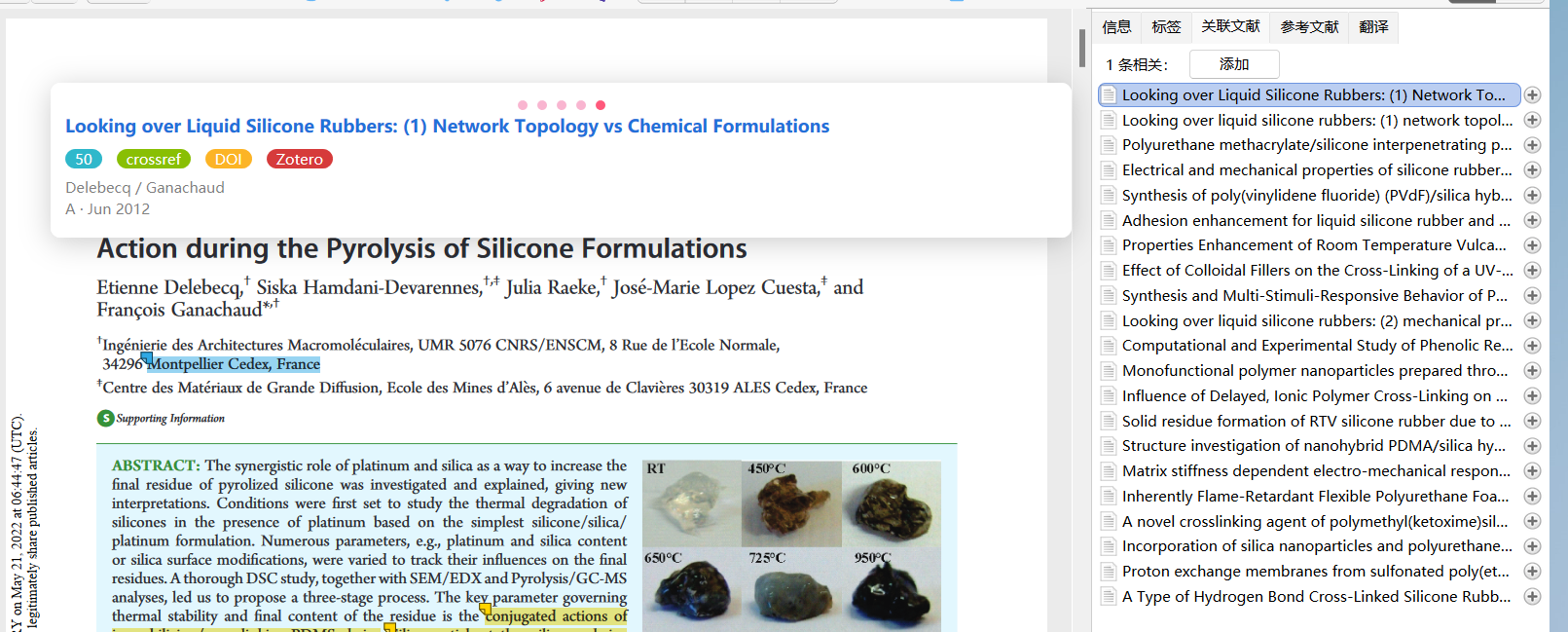Click the abstract pyrolysis residue photo grid
This screenshot has height=632, width=1568.
791,546
